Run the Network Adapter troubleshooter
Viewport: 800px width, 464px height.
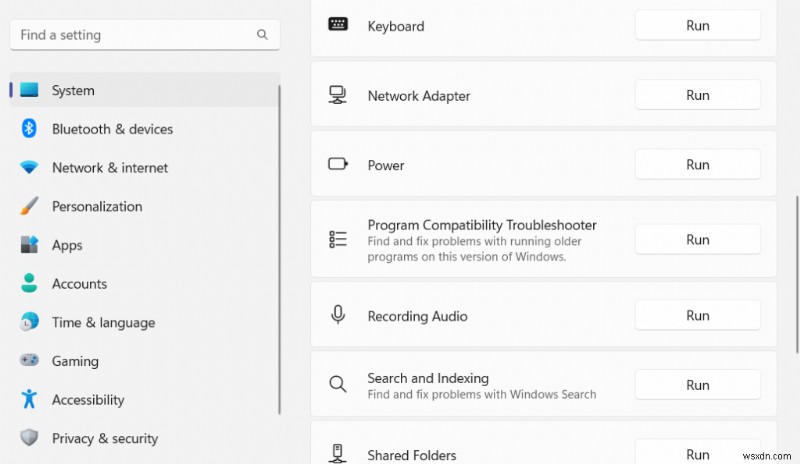697,94
